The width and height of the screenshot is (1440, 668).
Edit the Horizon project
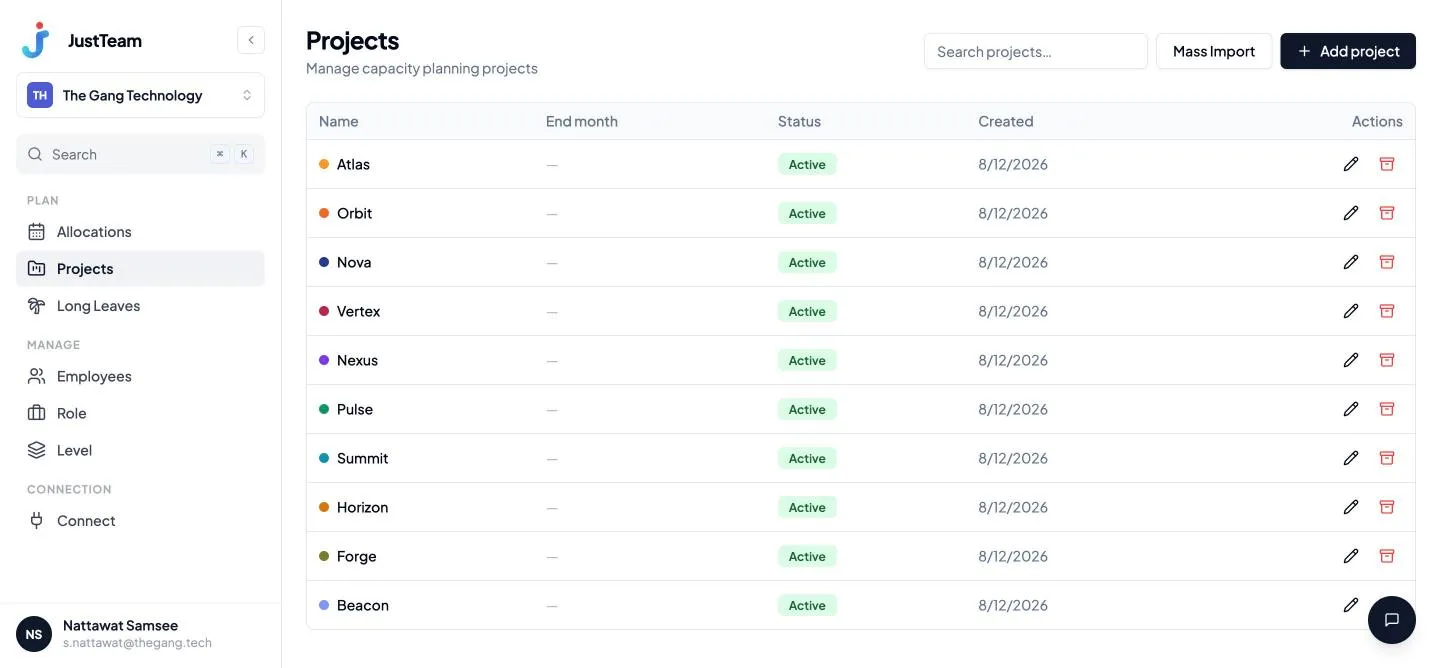pyautogui.click(x=1351, y=507)
